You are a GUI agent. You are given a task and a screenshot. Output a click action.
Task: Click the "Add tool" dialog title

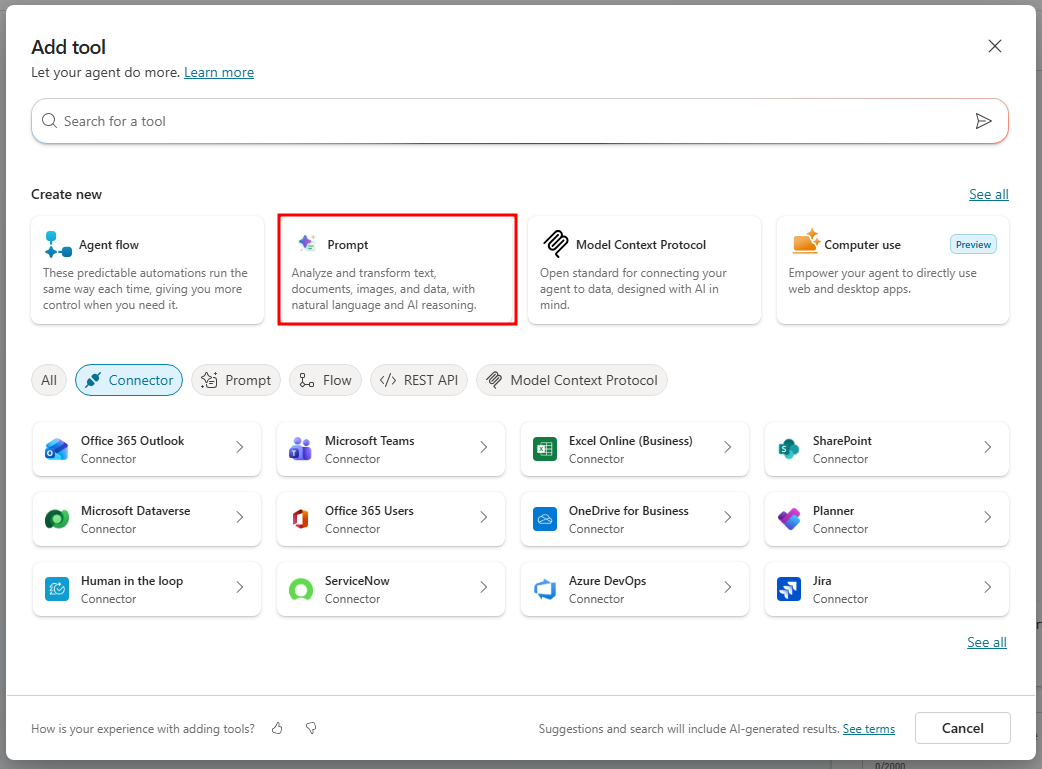(x=68, y=47)
